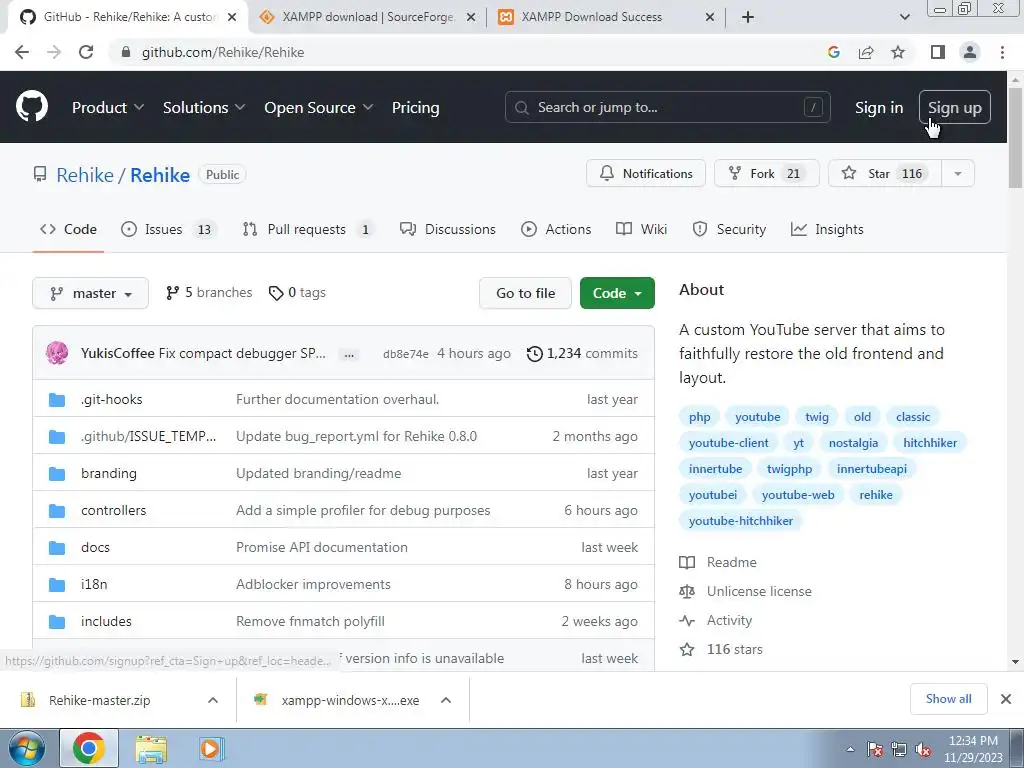Image resolution: width=1024 pixels, height=768 pixels.
Task: Open the media player taskbar icon
Action: pos(210,748)
